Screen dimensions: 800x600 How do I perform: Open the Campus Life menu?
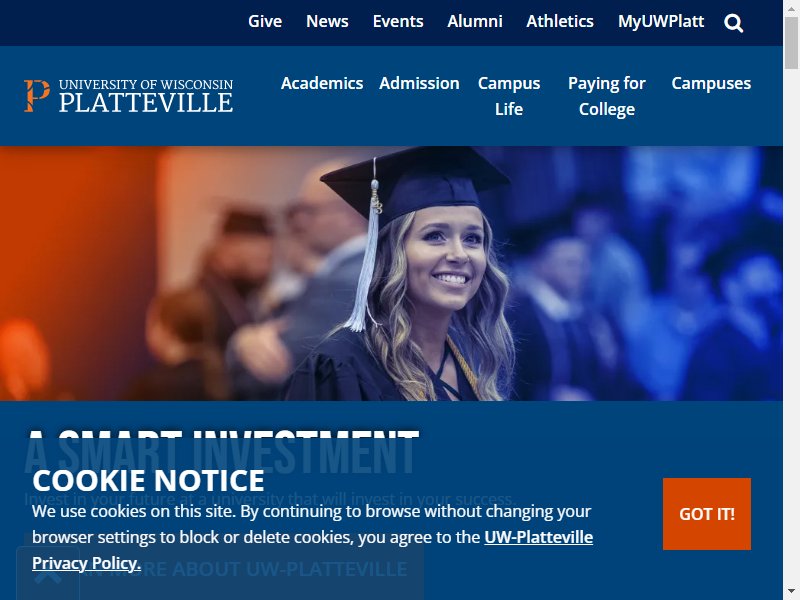(509, 96)
